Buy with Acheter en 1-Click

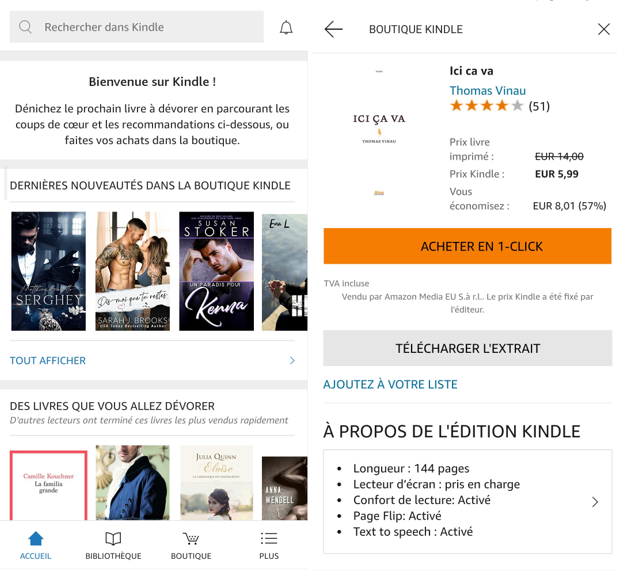click(x=467, y=246)
